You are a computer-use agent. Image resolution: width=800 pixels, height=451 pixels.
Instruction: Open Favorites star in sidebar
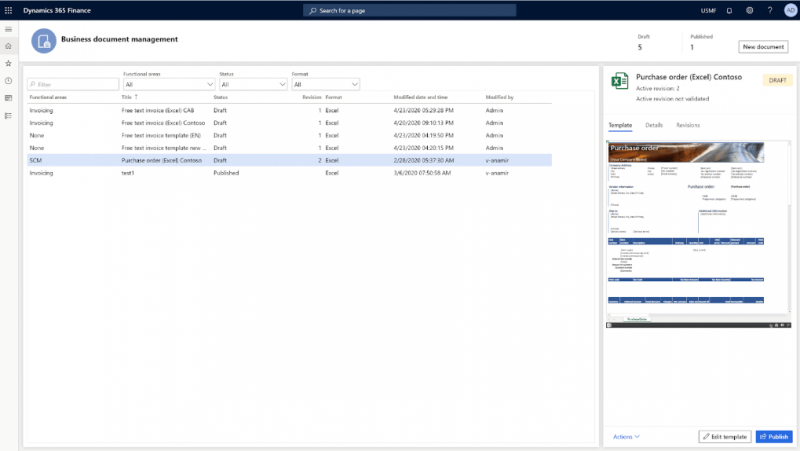(8, 63)
